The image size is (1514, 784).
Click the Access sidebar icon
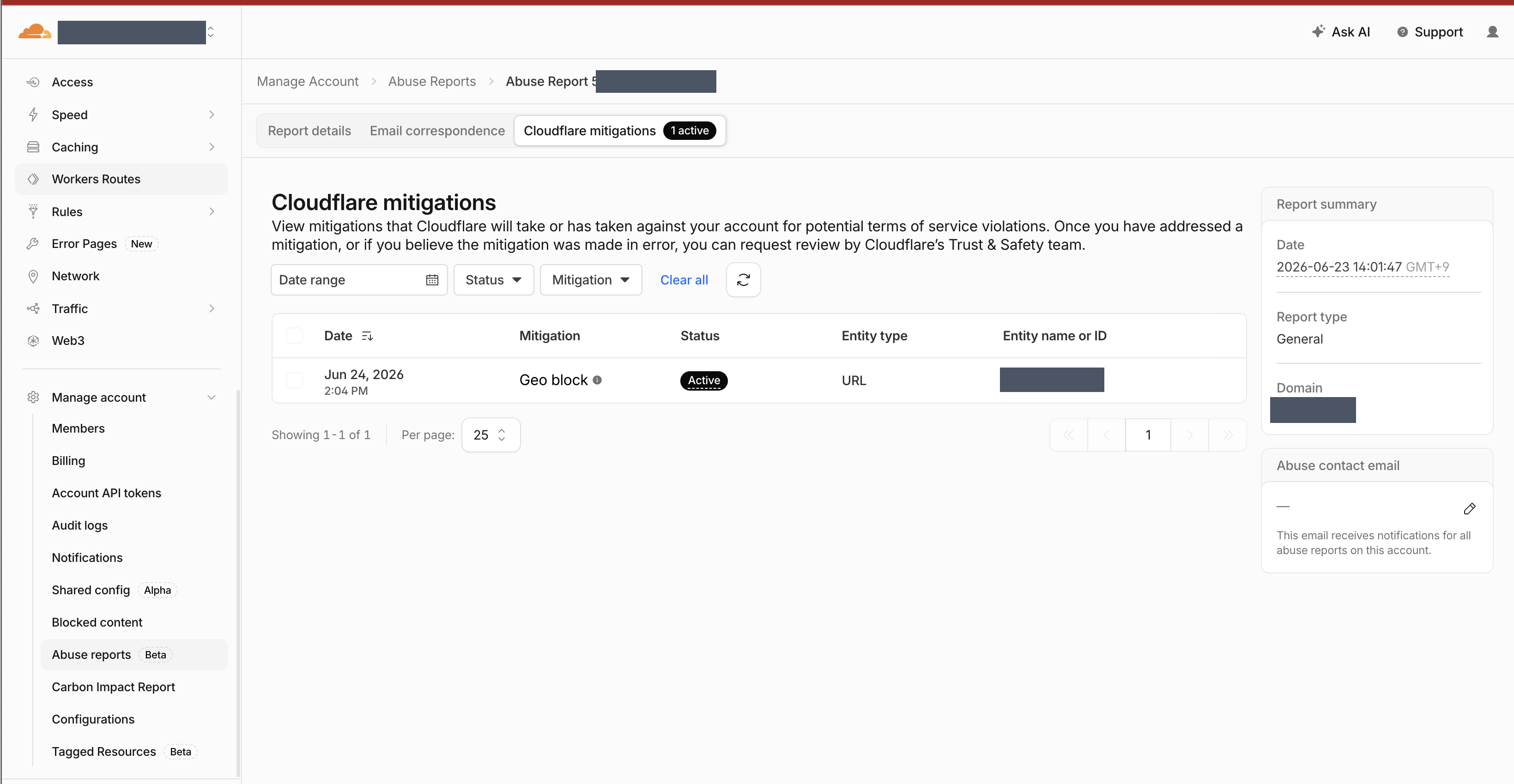click(x=34, y=82)
